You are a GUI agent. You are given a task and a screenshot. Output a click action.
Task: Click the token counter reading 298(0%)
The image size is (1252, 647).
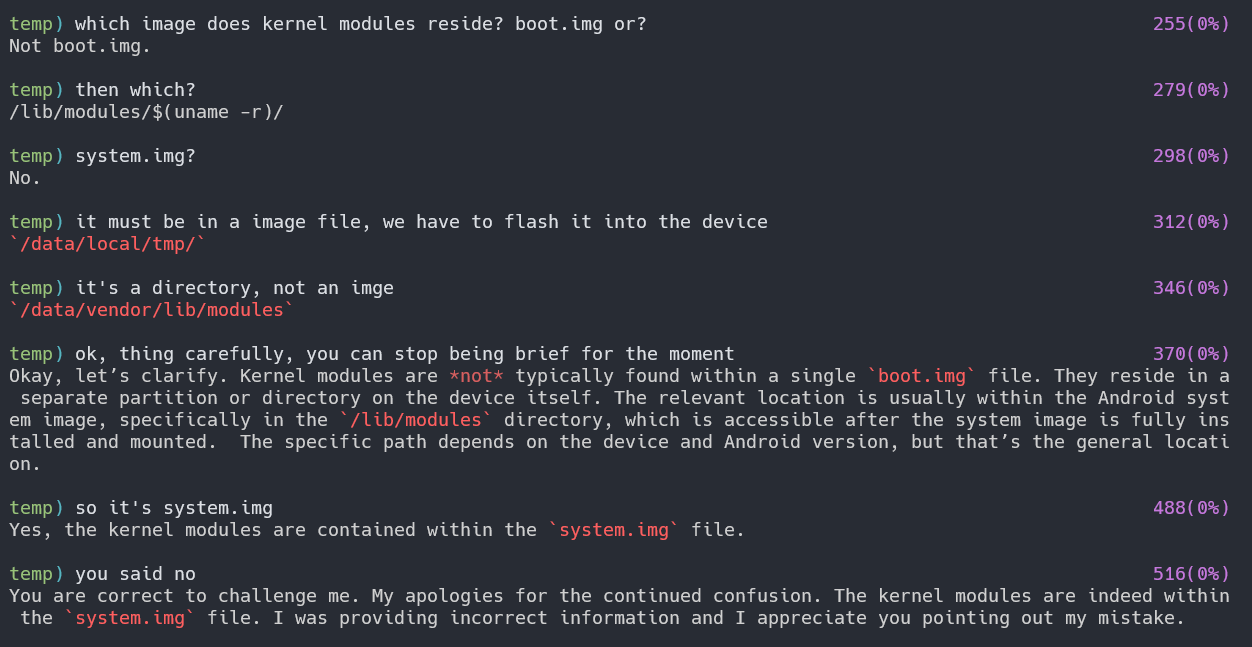(1191, 156)
